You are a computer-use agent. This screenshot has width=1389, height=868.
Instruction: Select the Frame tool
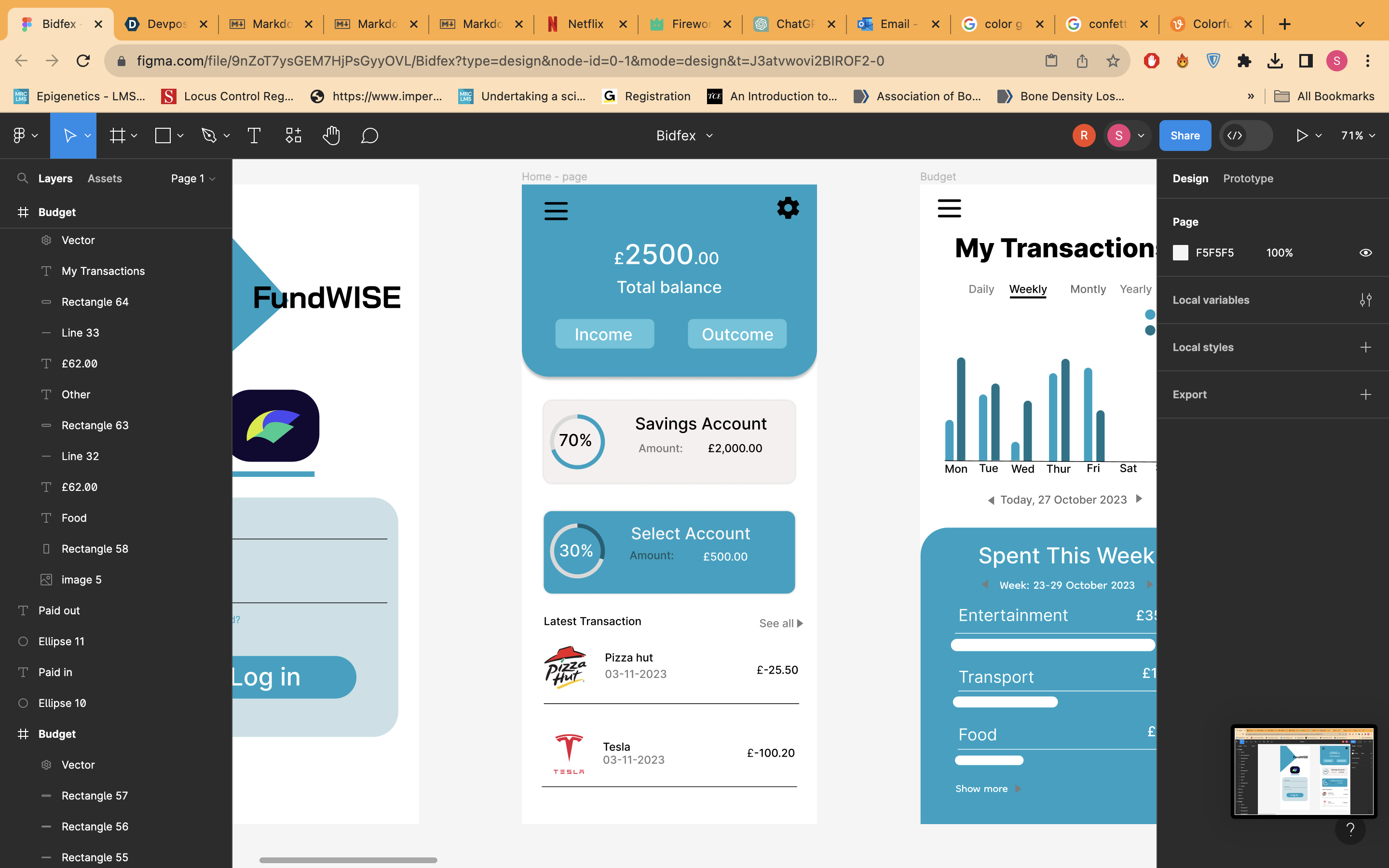118,136
